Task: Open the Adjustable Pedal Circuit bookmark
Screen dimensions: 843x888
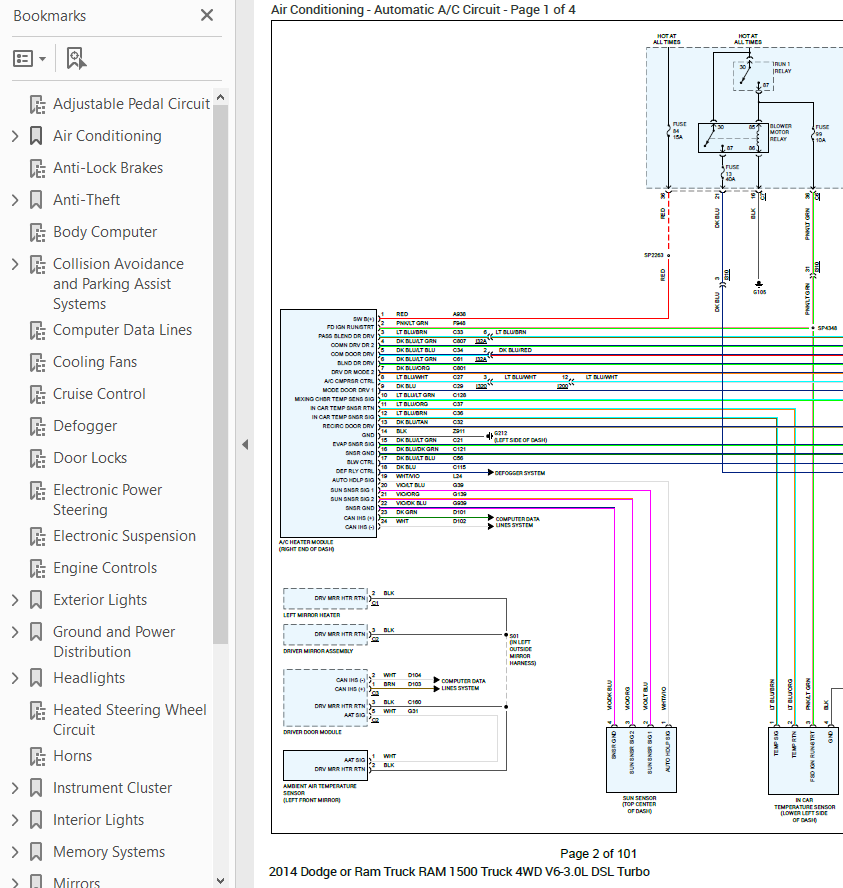Action: click(131, 104)
